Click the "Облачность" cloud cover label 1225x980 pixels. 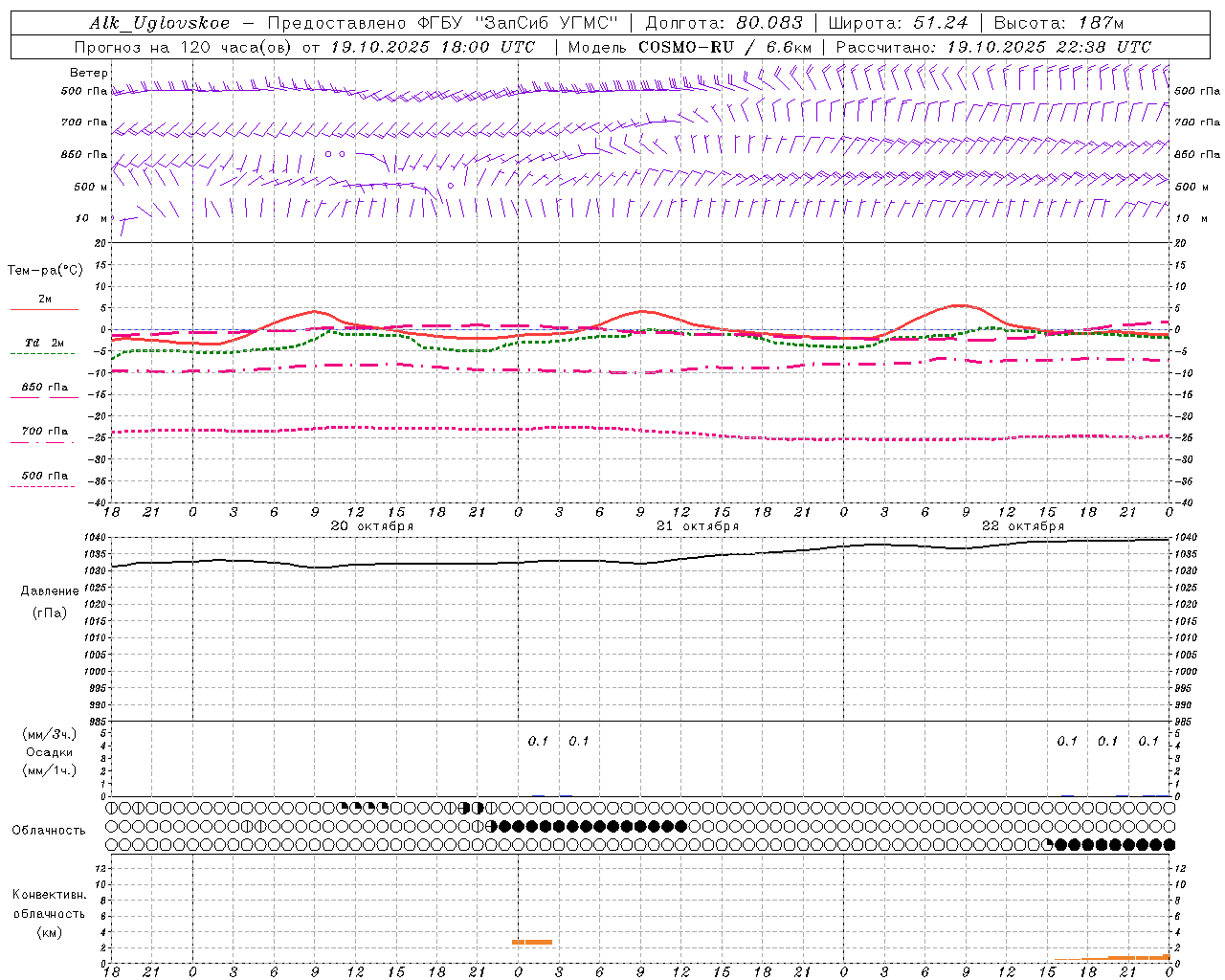(x=49, y=830)
